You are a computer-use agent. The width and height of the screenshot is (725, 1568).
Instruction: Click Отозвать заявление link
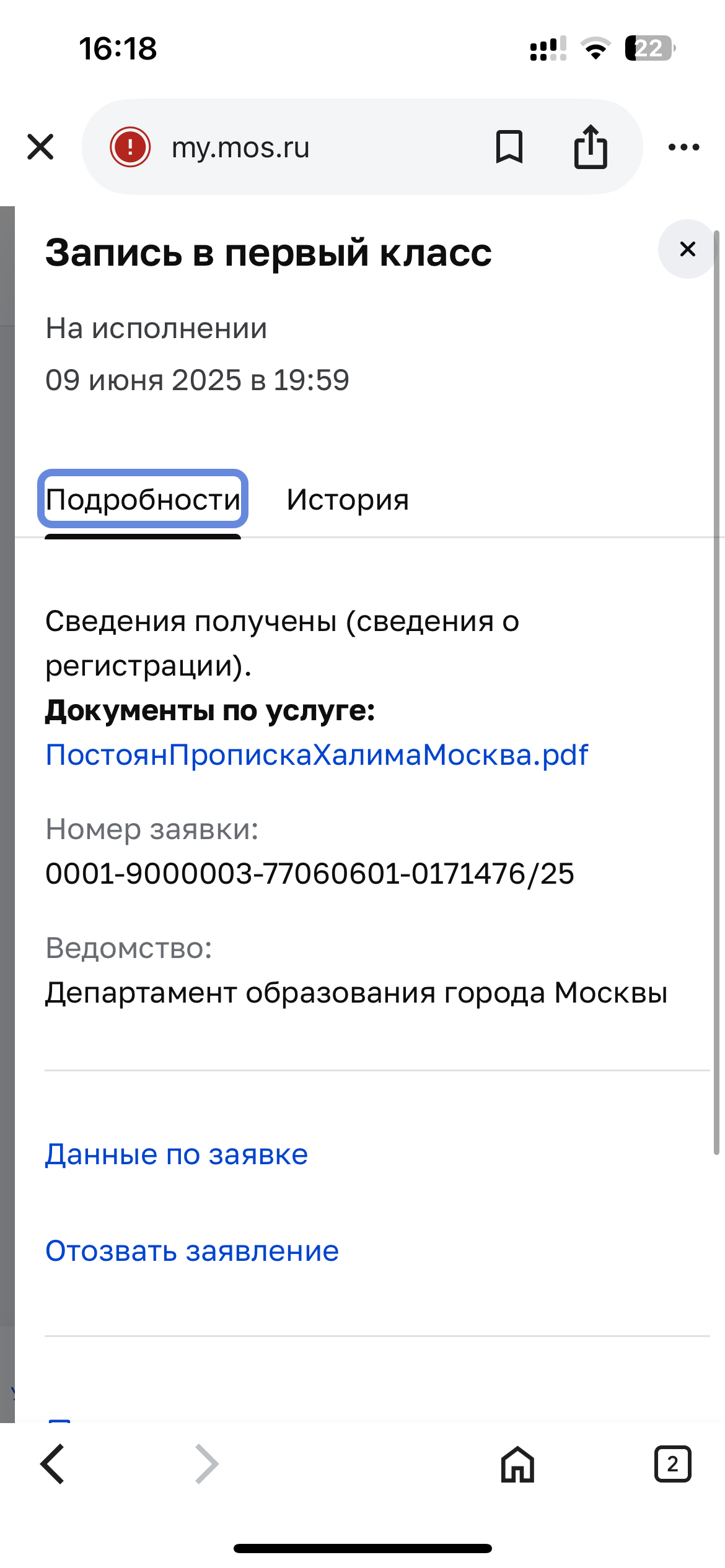tap(192, 1251)
